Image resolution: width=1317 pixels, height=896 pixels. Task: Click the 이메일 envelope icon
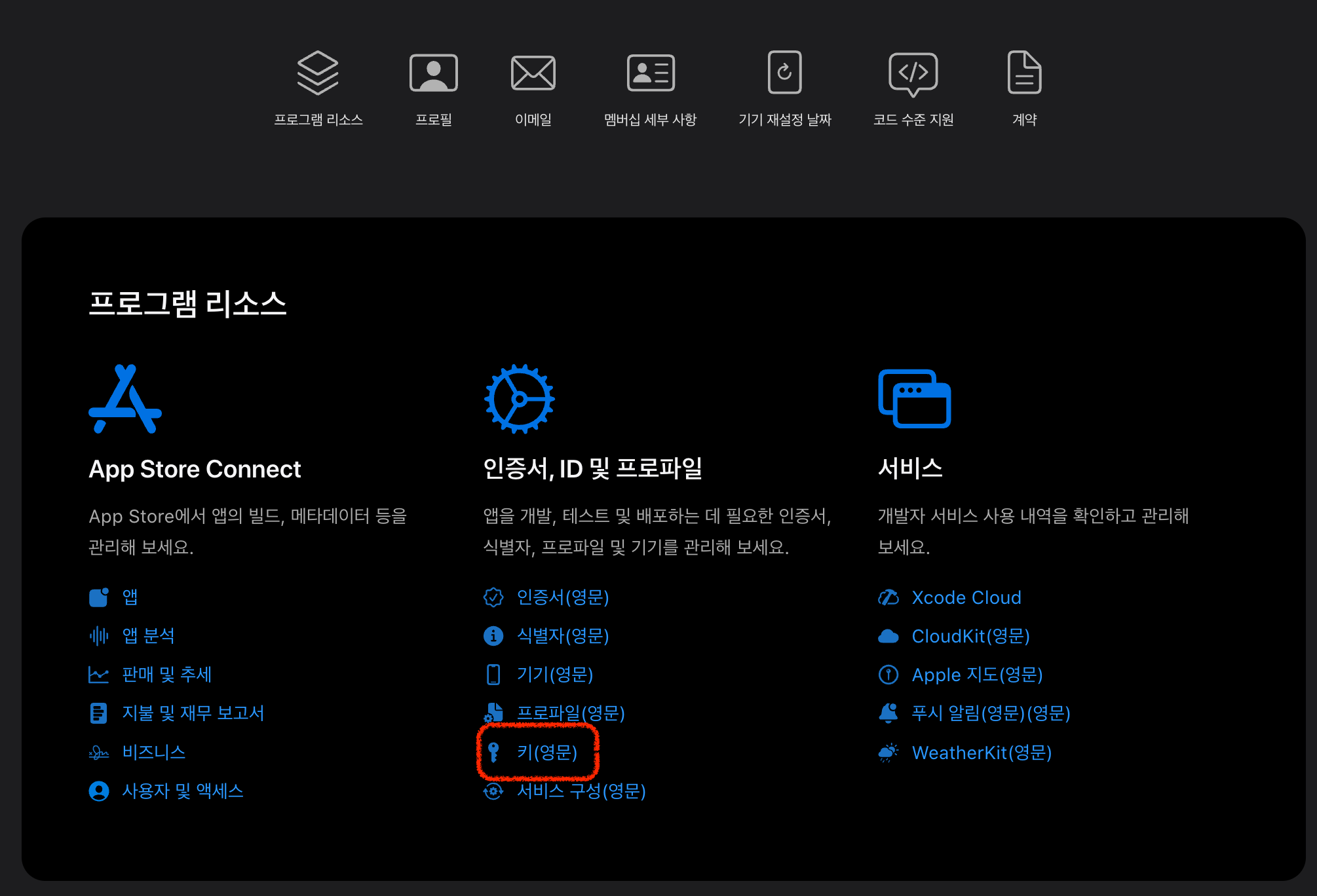click(533, 73)
